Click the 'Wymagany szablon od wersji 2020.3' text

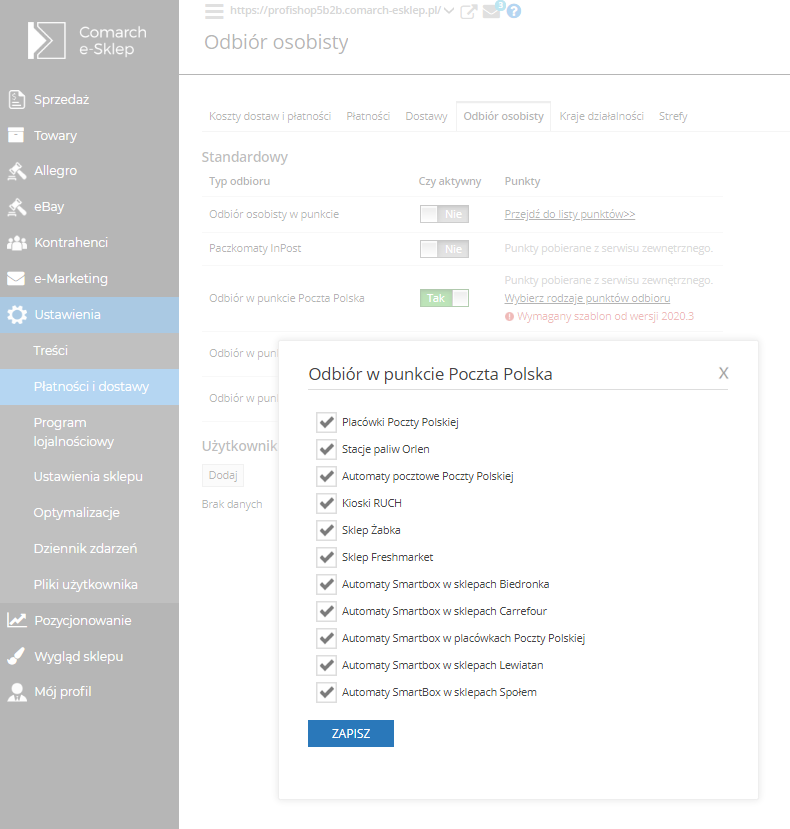point(605,317)
